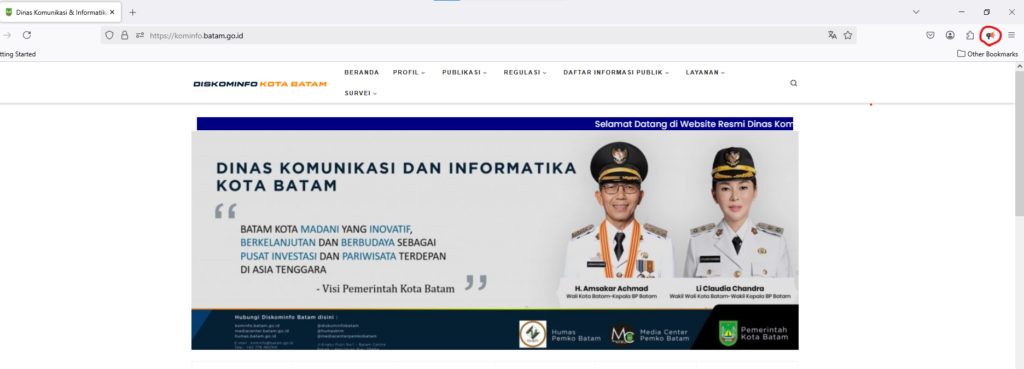Bookmark this page with the star icon
Viewport: 1024px width, 369px height.
[848, 35]
